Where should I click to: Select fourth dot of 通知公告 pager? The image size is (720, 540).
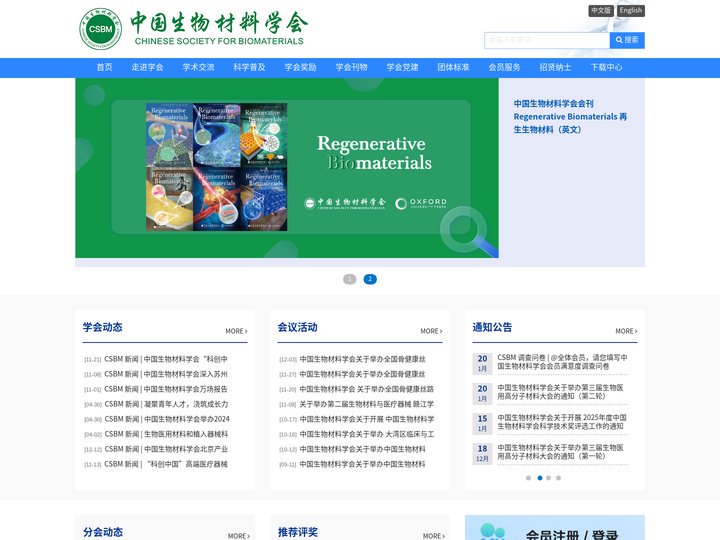coord(558,478)
